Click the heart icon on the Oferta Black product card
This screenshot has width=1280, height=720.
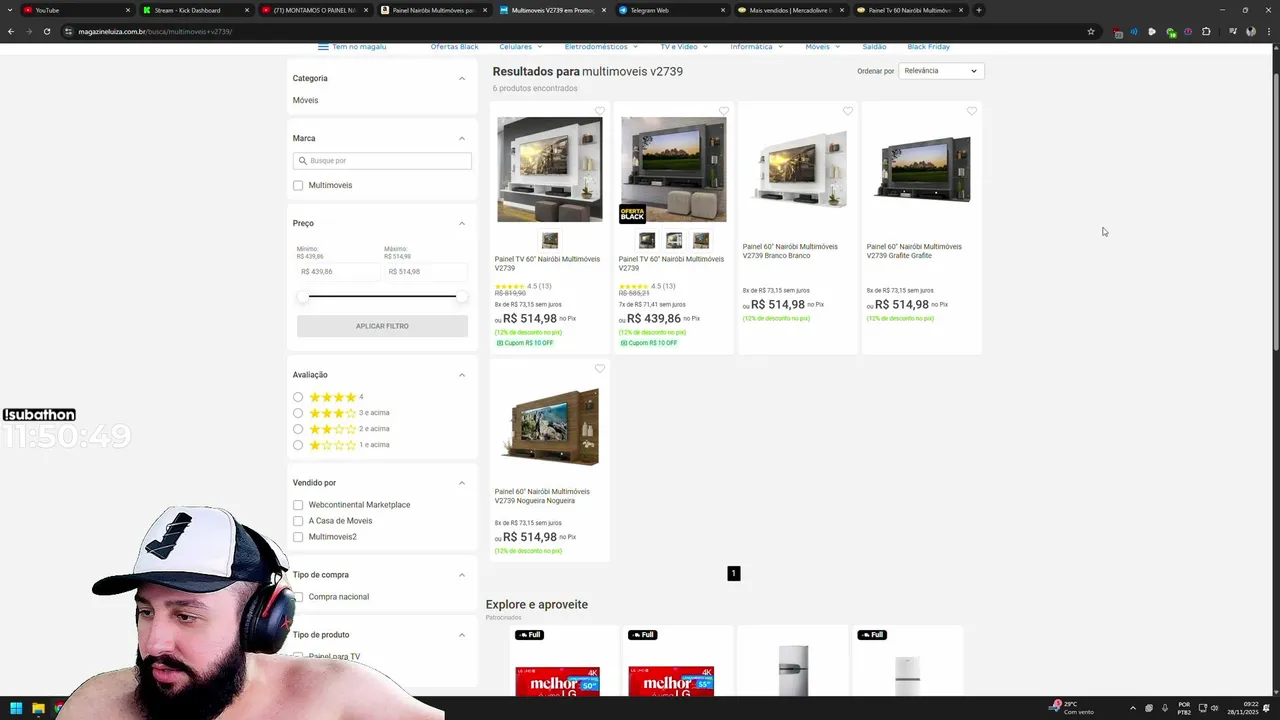point(724,111)
